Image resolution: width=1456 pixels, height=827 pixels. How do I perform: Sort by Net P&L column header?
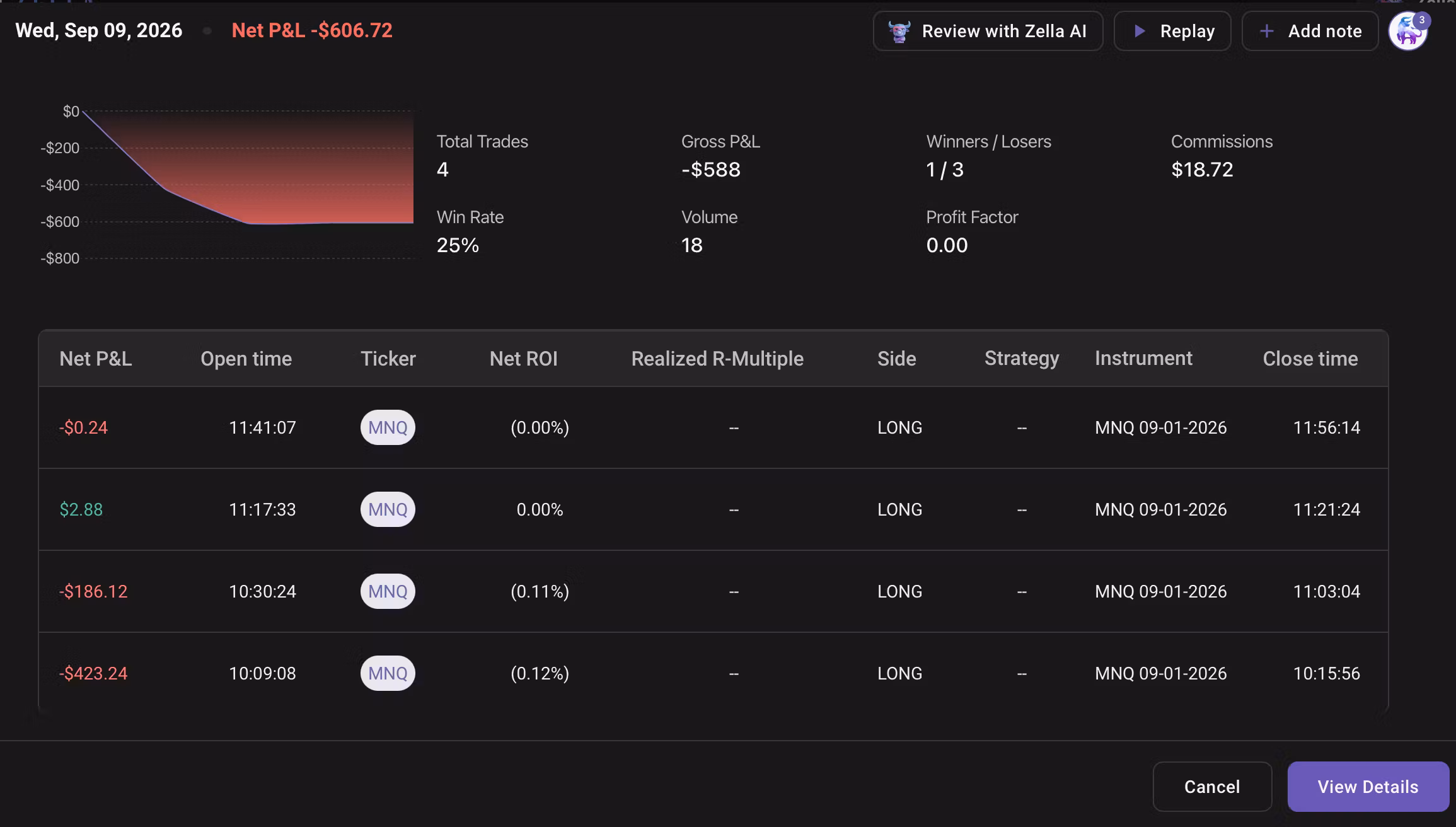tap(96, 359)
